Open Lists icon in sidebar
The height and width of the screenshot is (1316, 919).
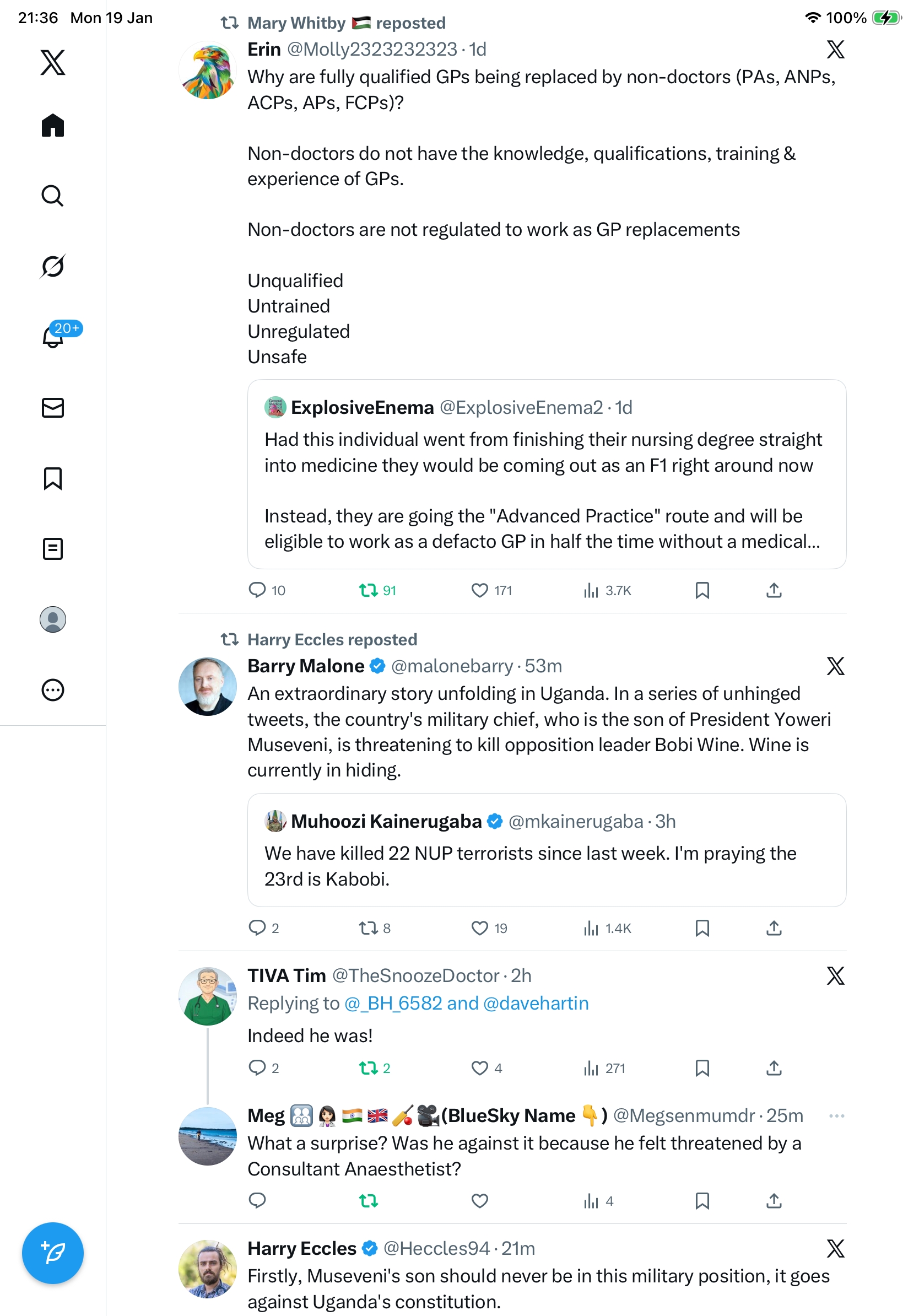[52, 548]
